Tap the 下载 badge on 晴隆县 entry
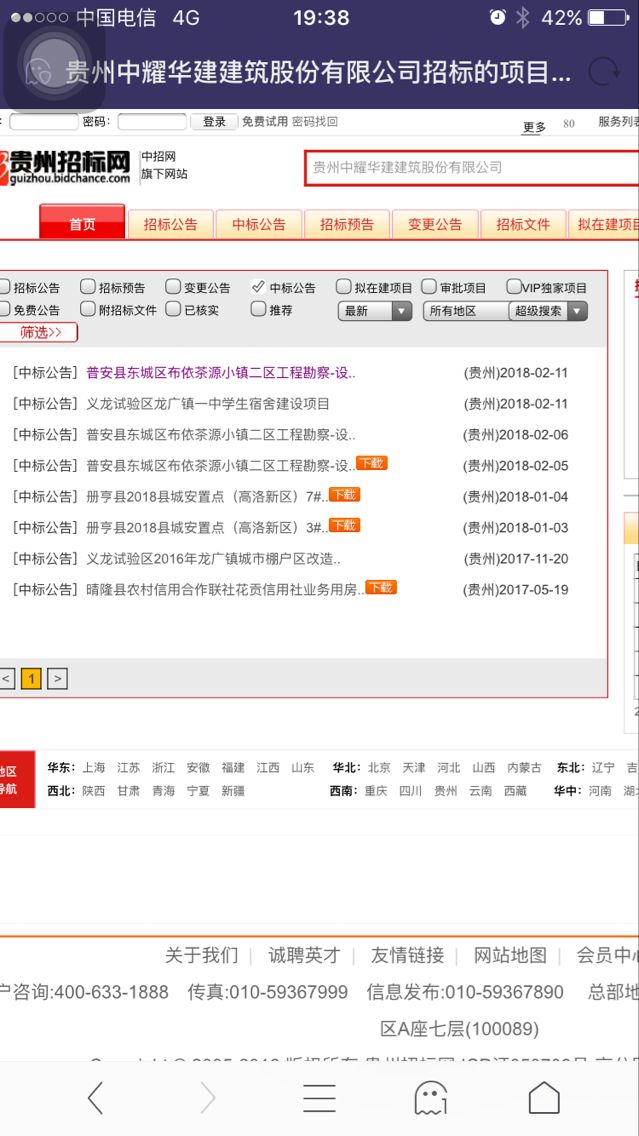Screen dimensions: 639x1136 [x=380, y=588]
